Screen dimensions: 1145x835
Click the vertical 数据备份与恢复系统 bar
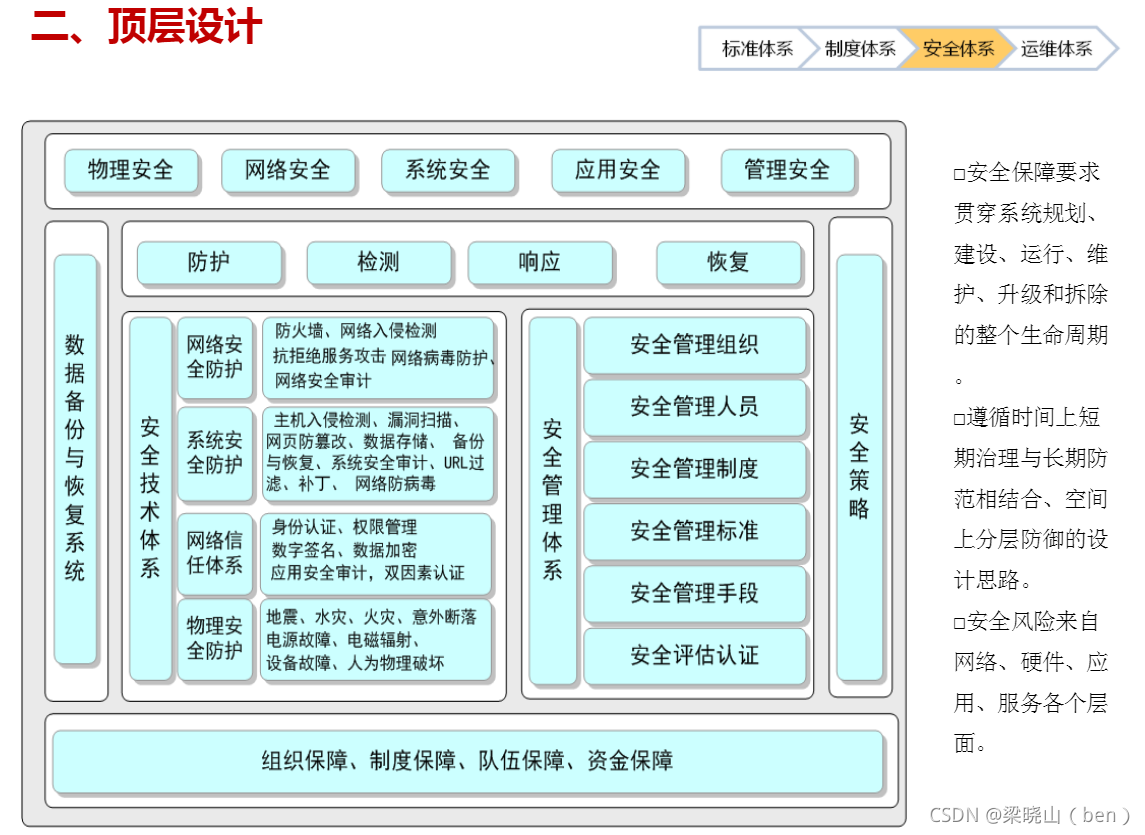pyautogui.click(x=75, y=459)
